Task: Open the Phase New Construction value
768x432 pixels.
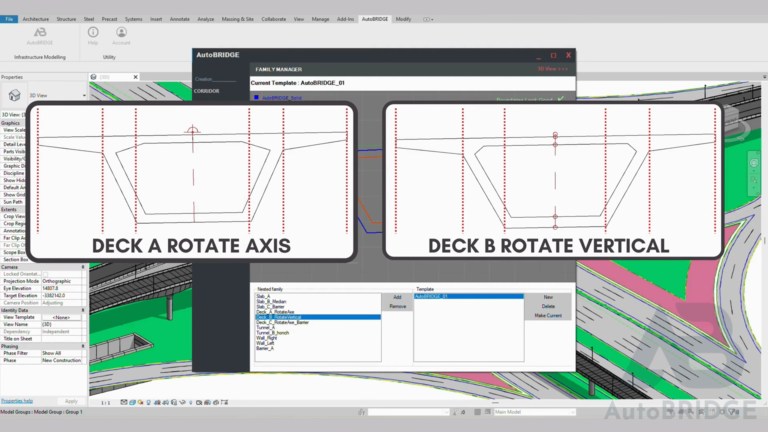Action: click(63, 360)
